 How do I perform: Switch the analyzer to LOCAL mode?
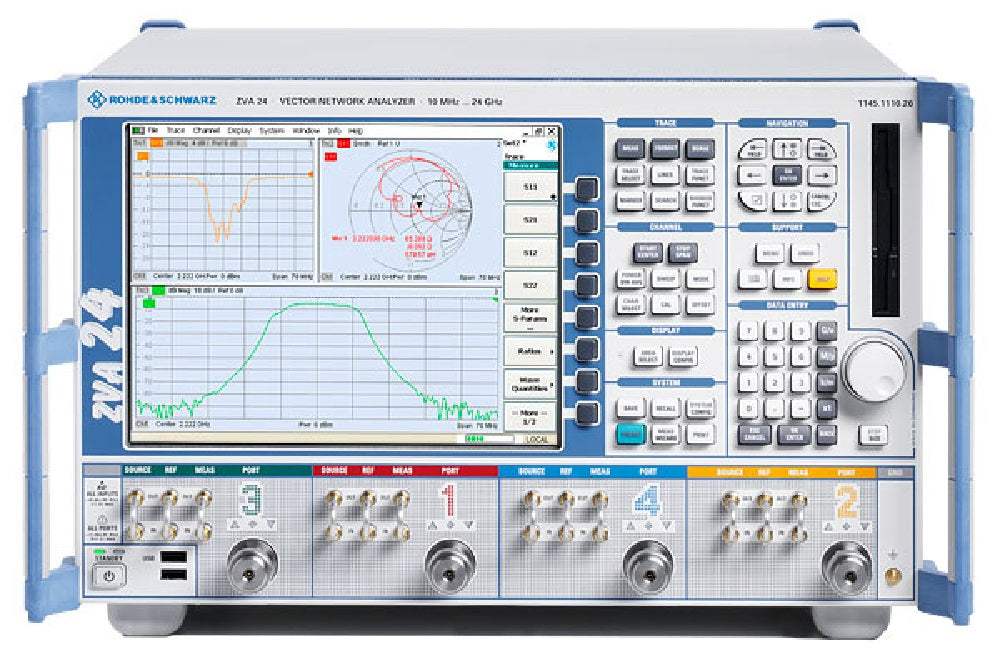pyautogui.click(x=537, y=439)
